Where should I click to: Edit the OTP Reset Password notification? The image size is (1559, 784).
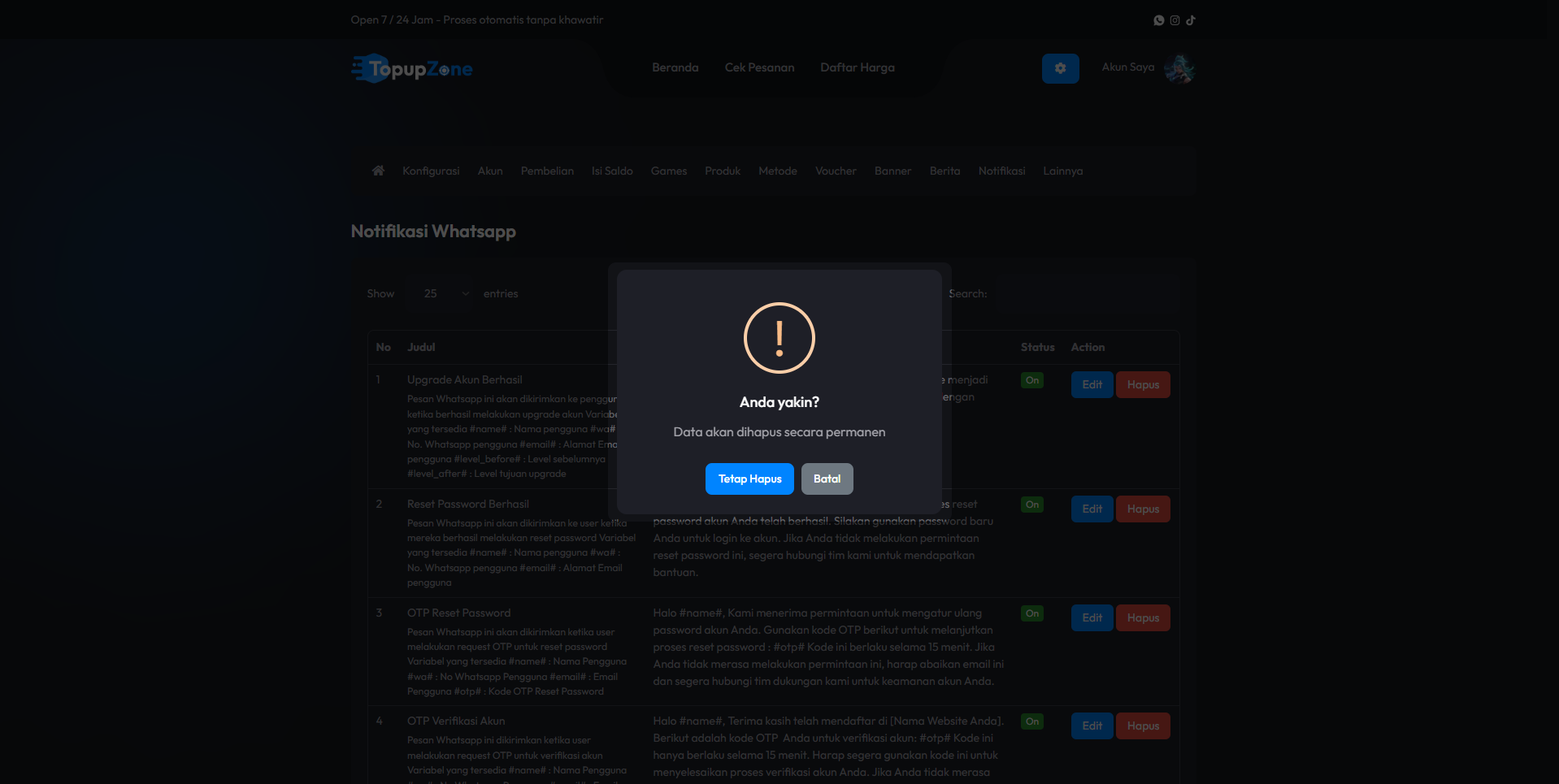point(1092,618)
